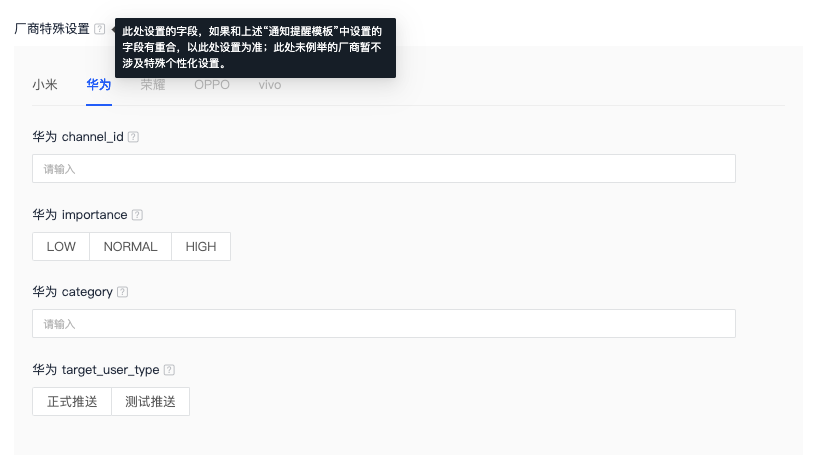826x473 pixels.
Task: Click help icon beside 厂商特殊设置 heading
Action: pos(100,29)
